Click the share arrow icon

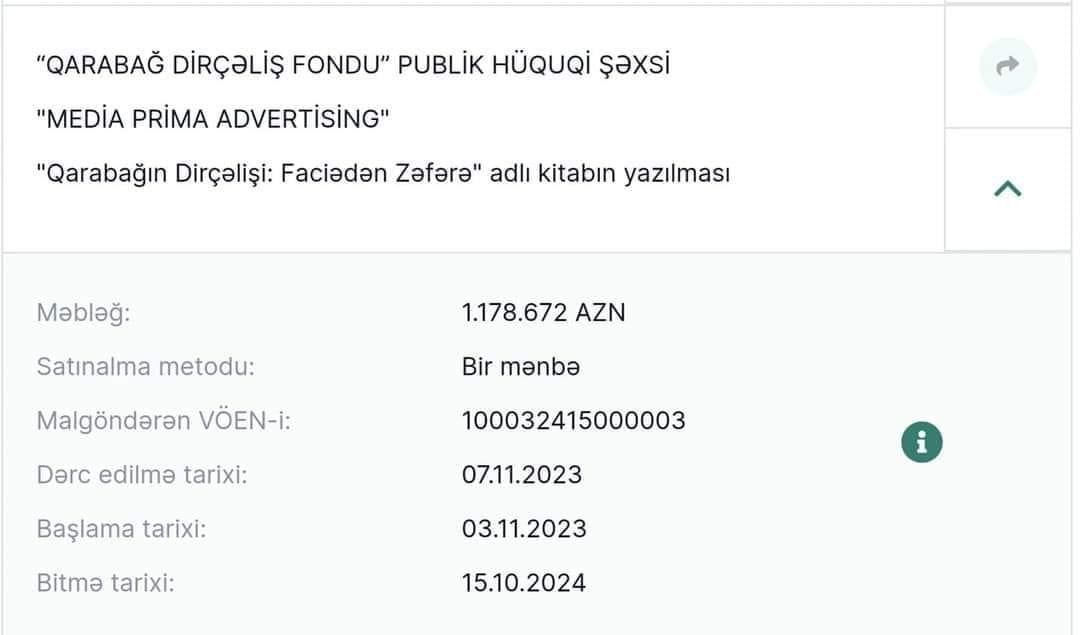pyautogui.click(x=1007, y=67)
